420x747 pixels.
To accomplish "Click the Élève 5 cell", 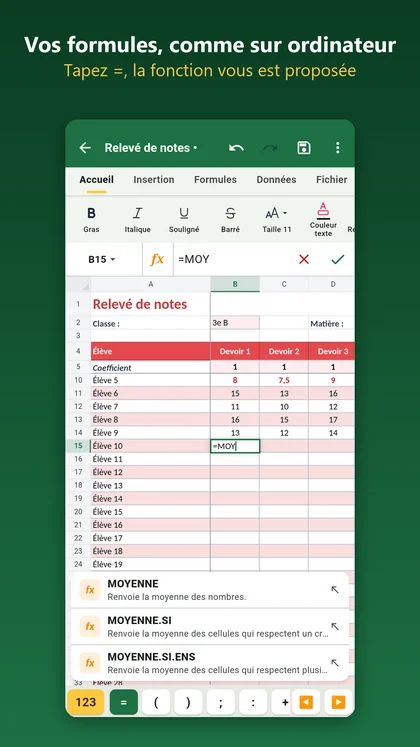I will click(150, 380).
